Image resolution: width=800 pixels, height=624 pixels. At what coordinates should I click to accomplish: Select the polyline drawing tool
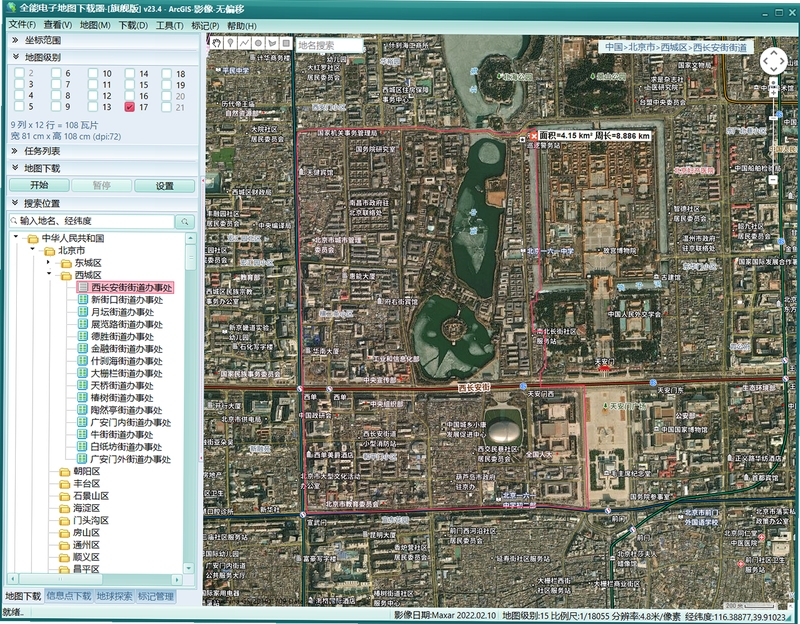(244, 43)
